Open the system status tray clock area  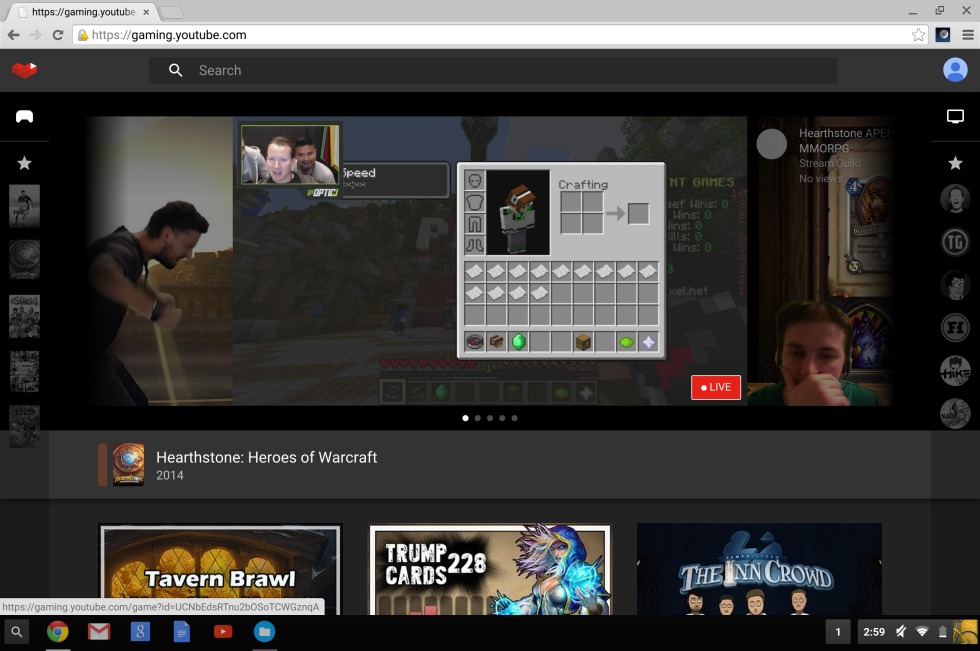[874, 631]
